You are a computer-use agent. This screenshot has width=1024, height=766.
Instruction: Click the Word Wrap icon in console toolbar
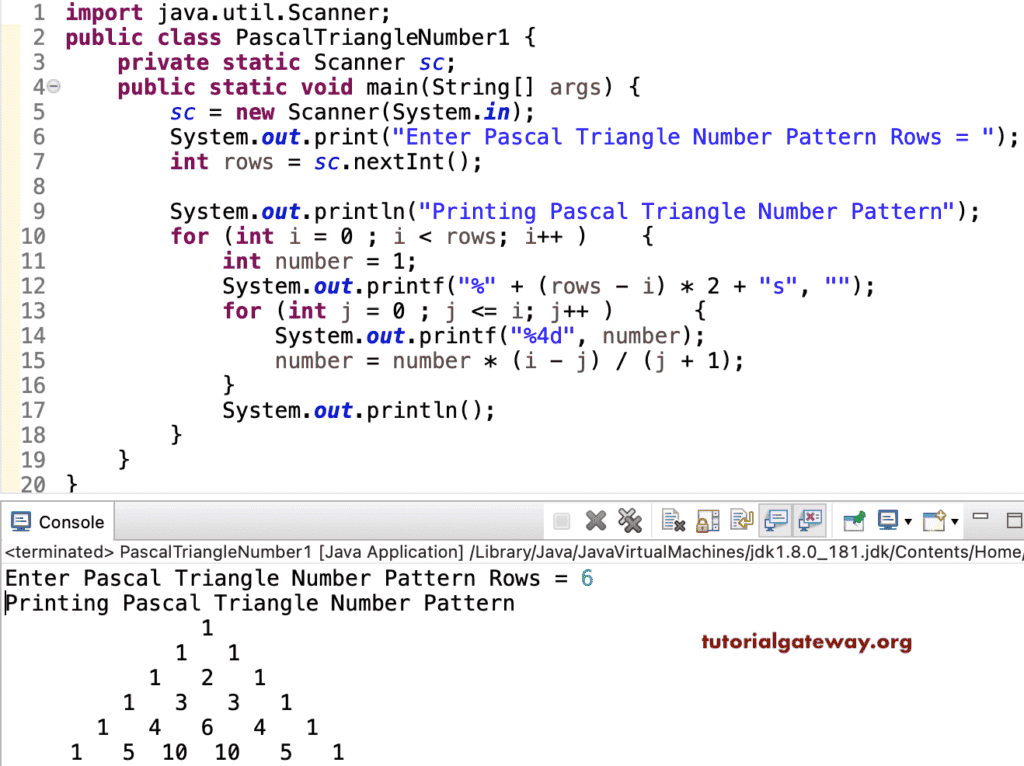741,520
